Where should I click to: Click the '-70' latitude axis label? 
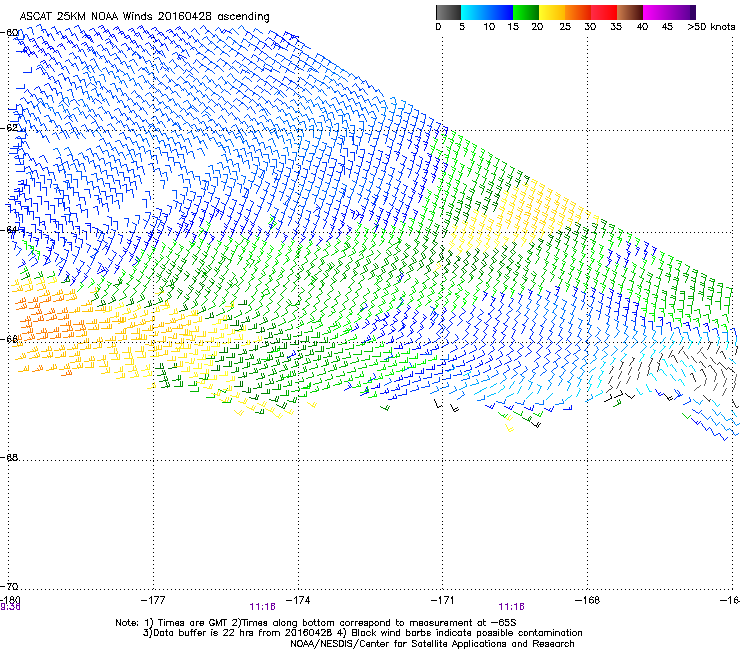pos(9,586)
